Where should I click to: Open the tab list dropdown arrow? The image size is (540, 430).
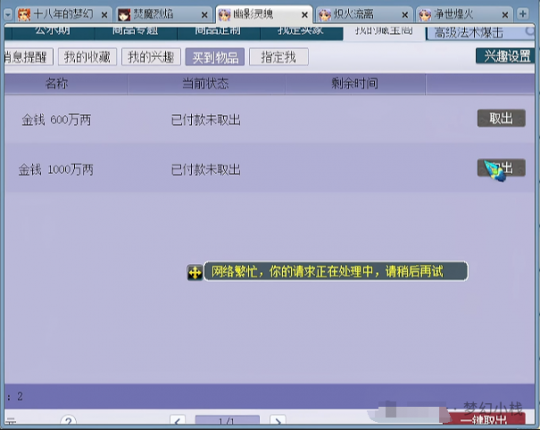(8, 14)
